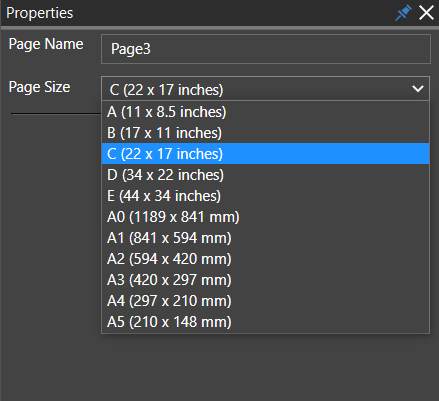
Task: Select A1 (841 x 594 mm) option
Action: coord(265,238)
